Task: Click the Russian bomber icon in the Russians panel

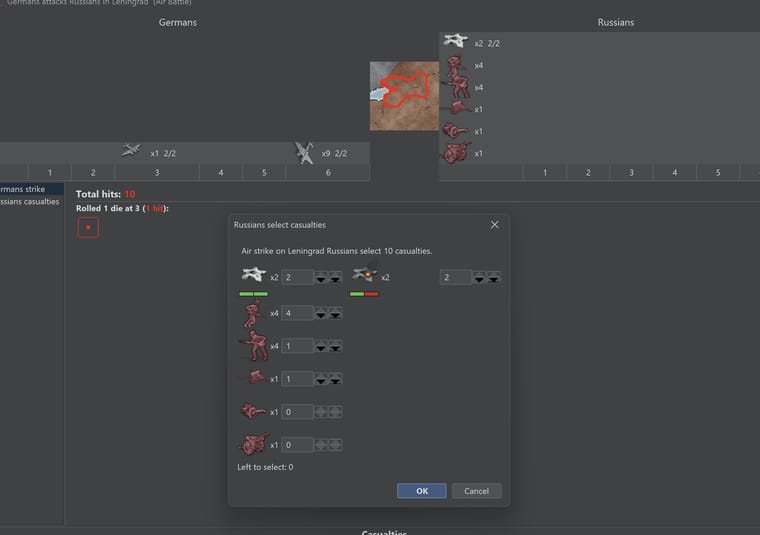Action: coord(455,41)
